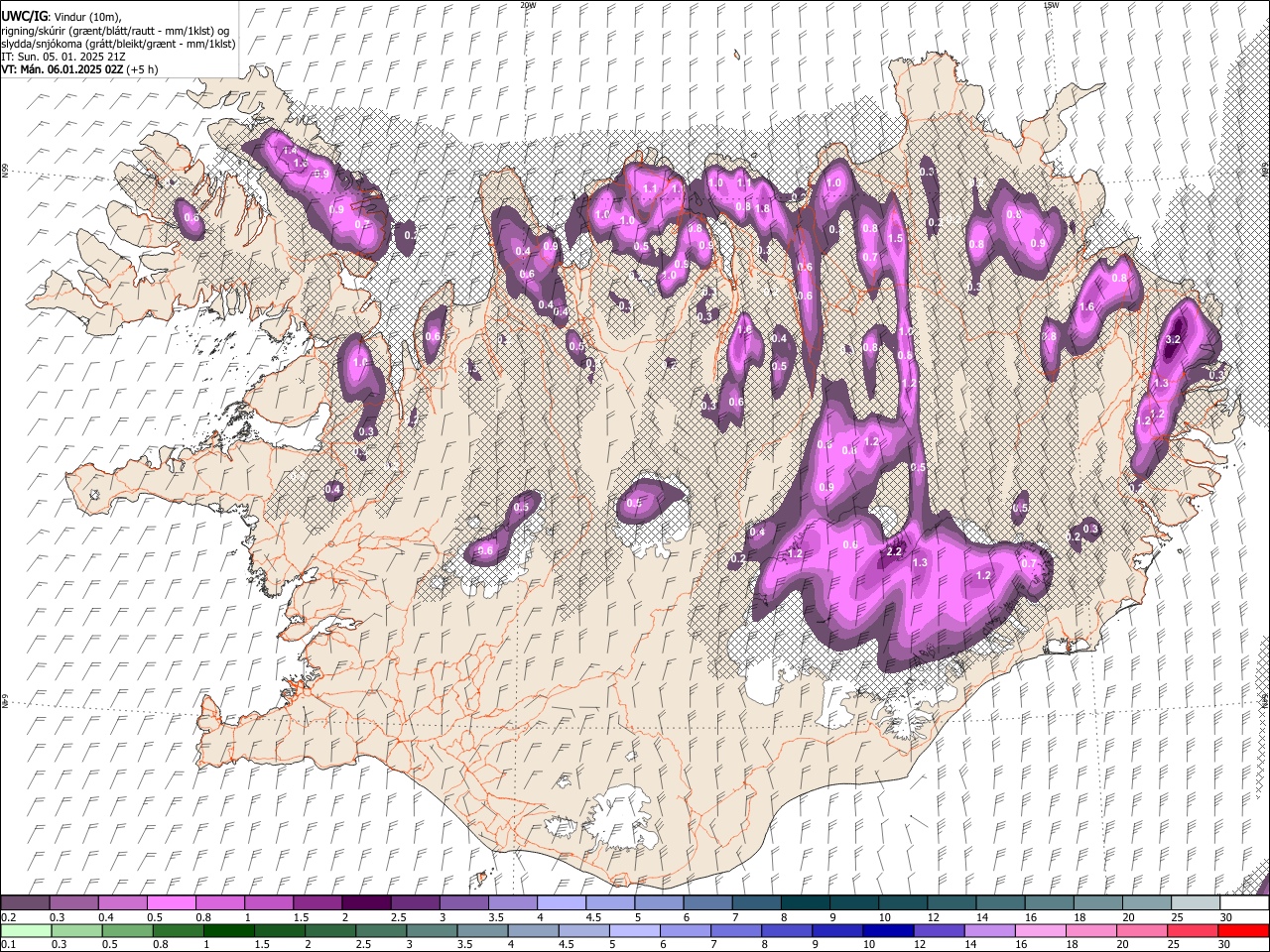Select the 'IT: Sun. 05. 01. 2025 21Z' line
Image resolution: width=1270 pixels, height=952 pixels.
(63, 57)
